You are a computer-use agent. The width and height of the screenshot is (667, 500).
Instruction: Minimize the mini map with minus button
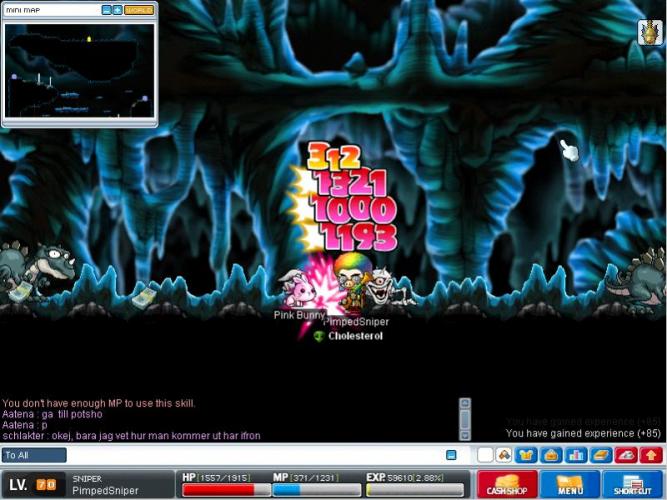[107, 10]
